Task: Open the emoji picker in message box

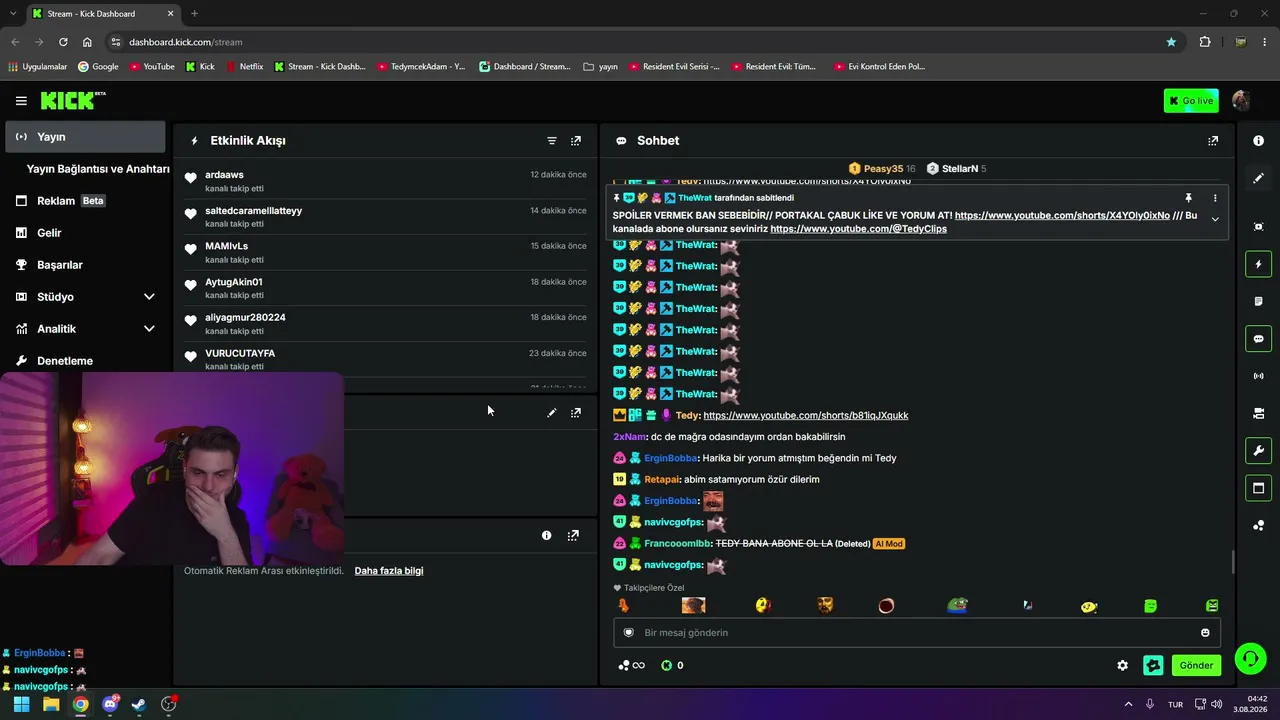Action: pyautogui.click(x=1205, y=632)
